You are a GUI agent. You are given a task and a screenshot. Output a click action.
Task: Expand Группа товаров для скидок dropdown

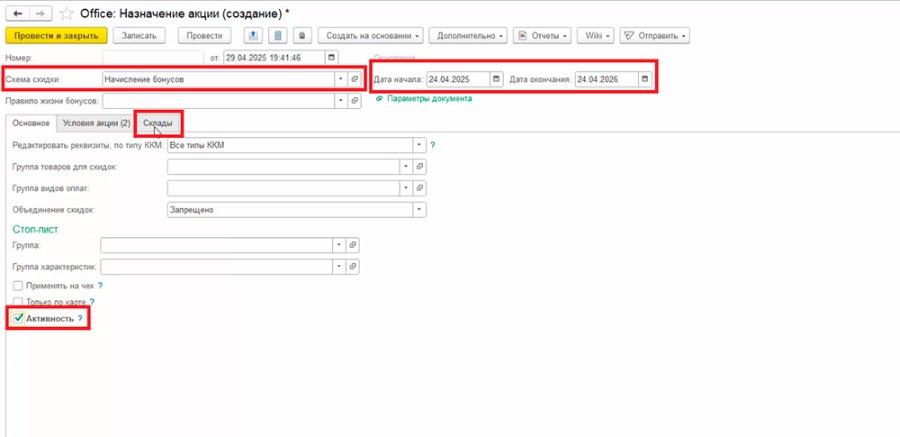pos(406,167)
